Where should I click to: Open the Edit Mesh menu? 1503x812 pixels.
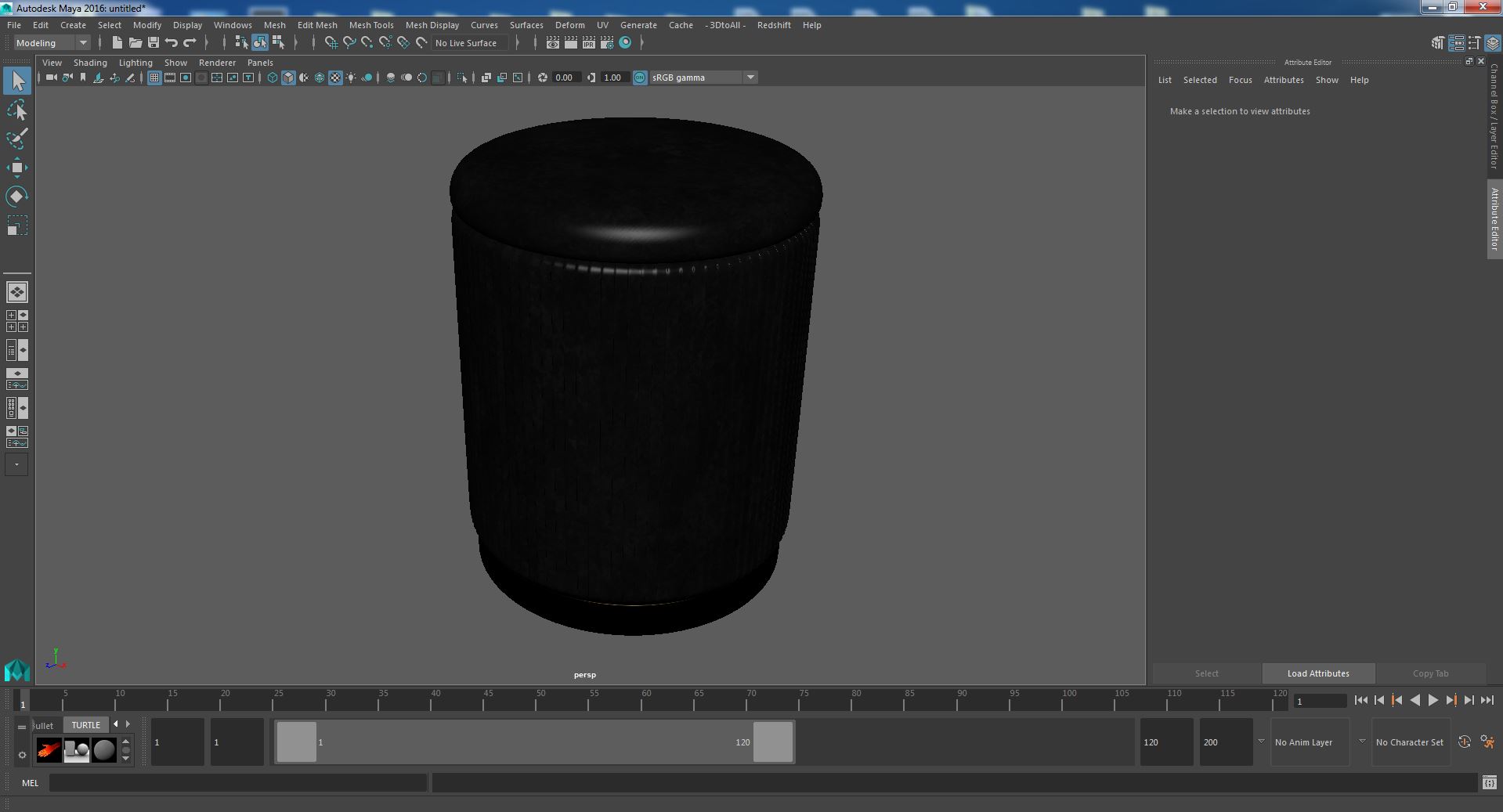[x=317, y=25]
